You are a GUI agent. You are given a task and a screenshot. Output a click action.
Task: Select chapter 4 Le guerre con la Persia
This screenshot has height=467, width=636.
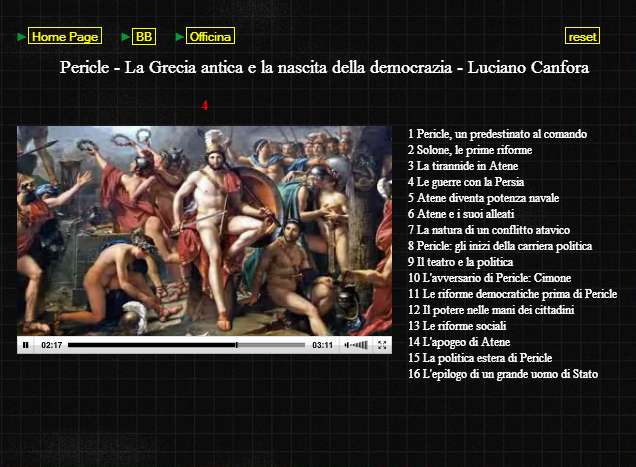click(466, 182)
